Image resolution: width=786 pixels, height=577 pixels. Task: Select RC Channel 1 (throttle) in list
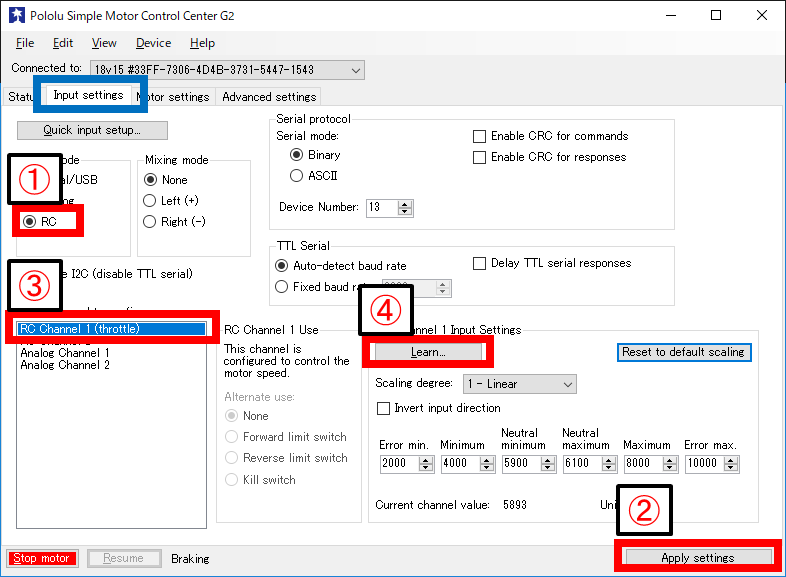coord(111,329)
